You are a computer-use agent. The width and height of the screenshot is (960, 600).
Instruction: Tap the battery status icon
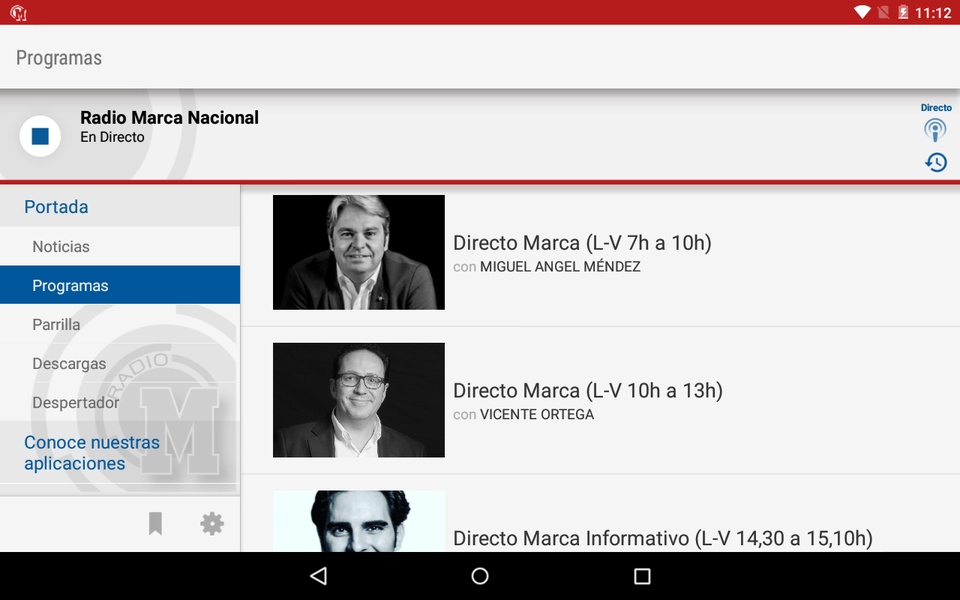[903, 12]
